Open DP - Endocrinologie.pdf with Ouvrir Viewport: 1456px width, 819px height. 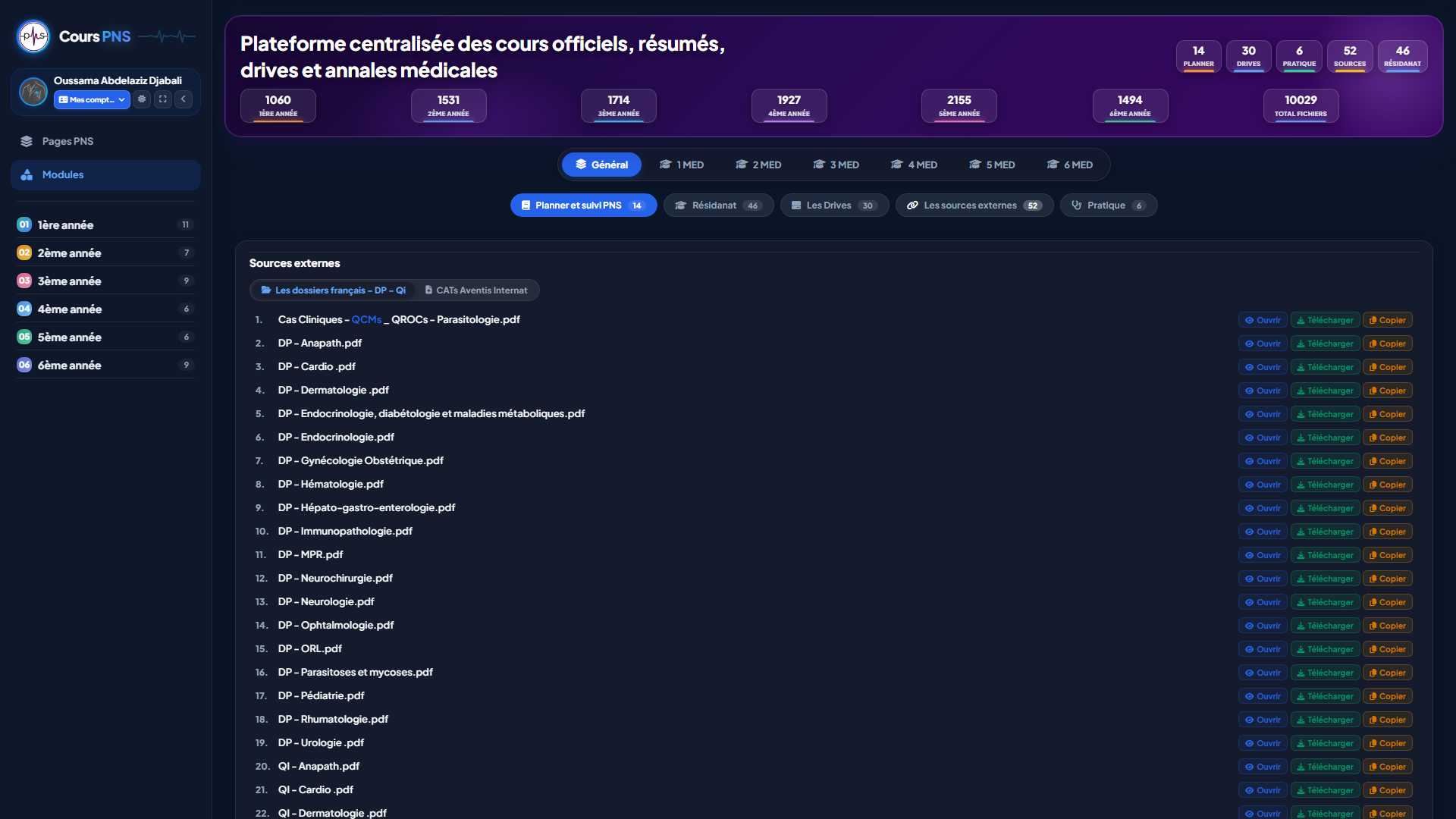pyautogui.click(x=1263, y=438)
